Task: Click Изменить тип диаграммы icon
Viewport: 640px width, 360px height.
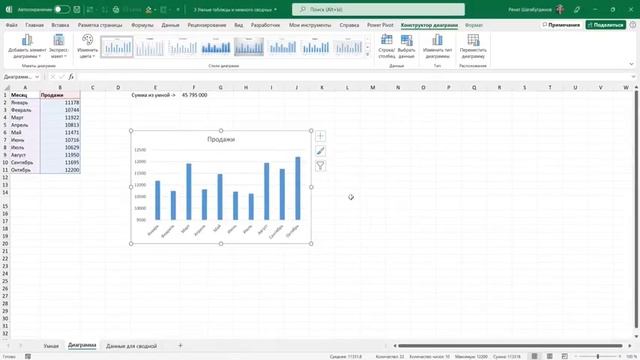Action: pyautogui.click(x=437, y=46)
